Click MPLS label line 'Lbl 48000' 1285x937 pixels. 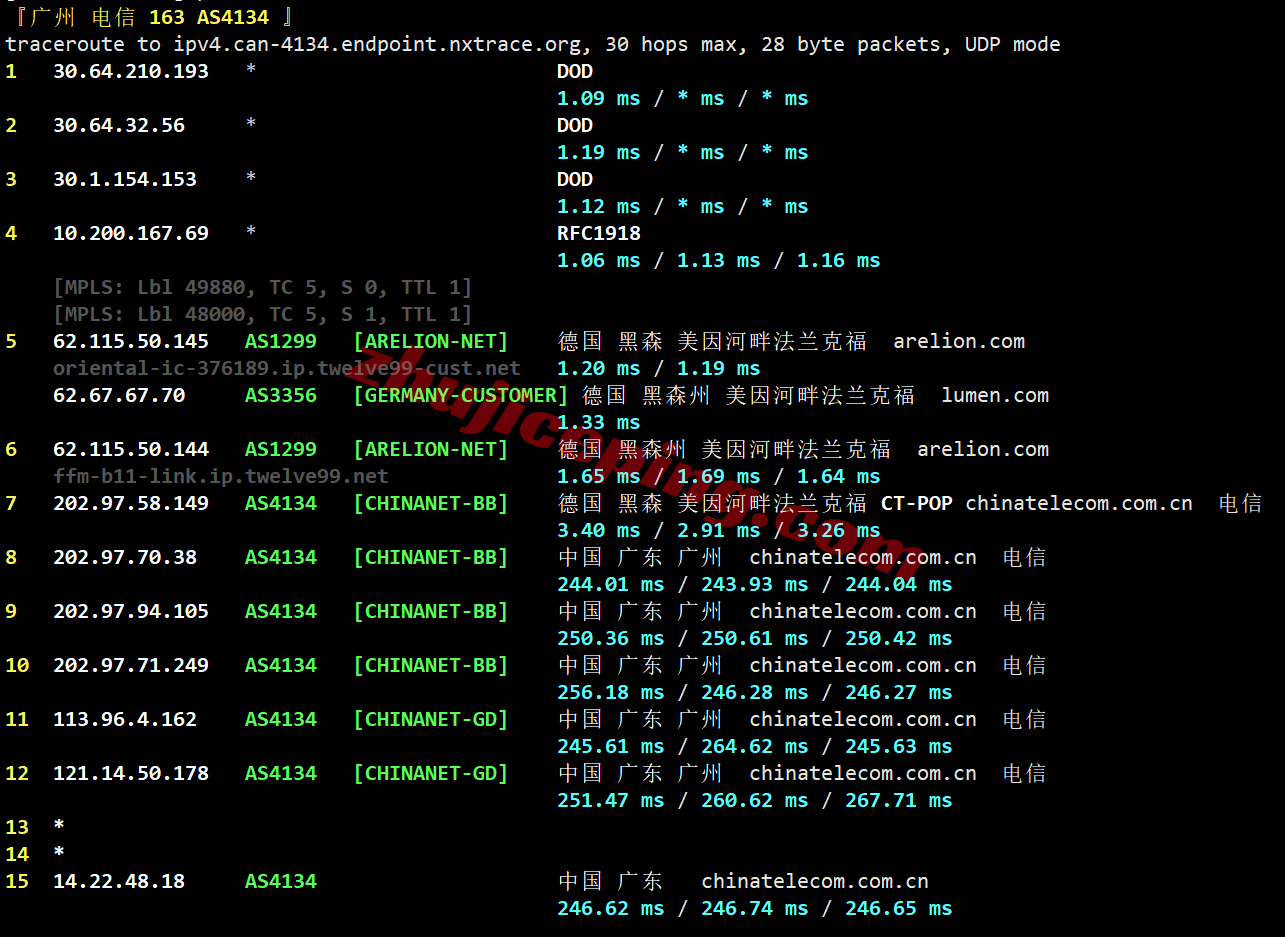point(262,314)
